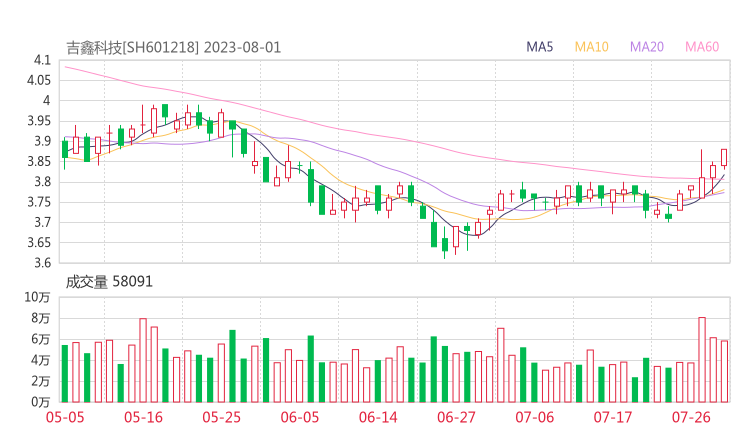740x440 pixels.
Task: Click the 3.95 price axis label
Action: click(38, 121)
